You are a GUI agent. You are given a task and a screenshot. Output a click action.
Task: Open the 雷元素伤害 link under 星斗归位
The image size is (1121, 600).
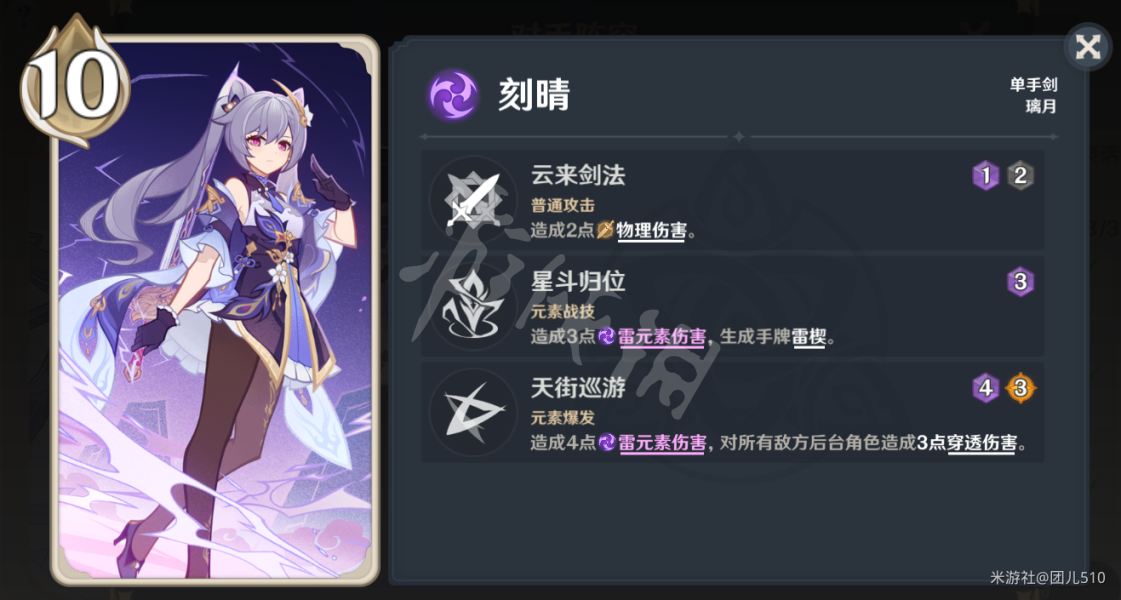point(662,336)
